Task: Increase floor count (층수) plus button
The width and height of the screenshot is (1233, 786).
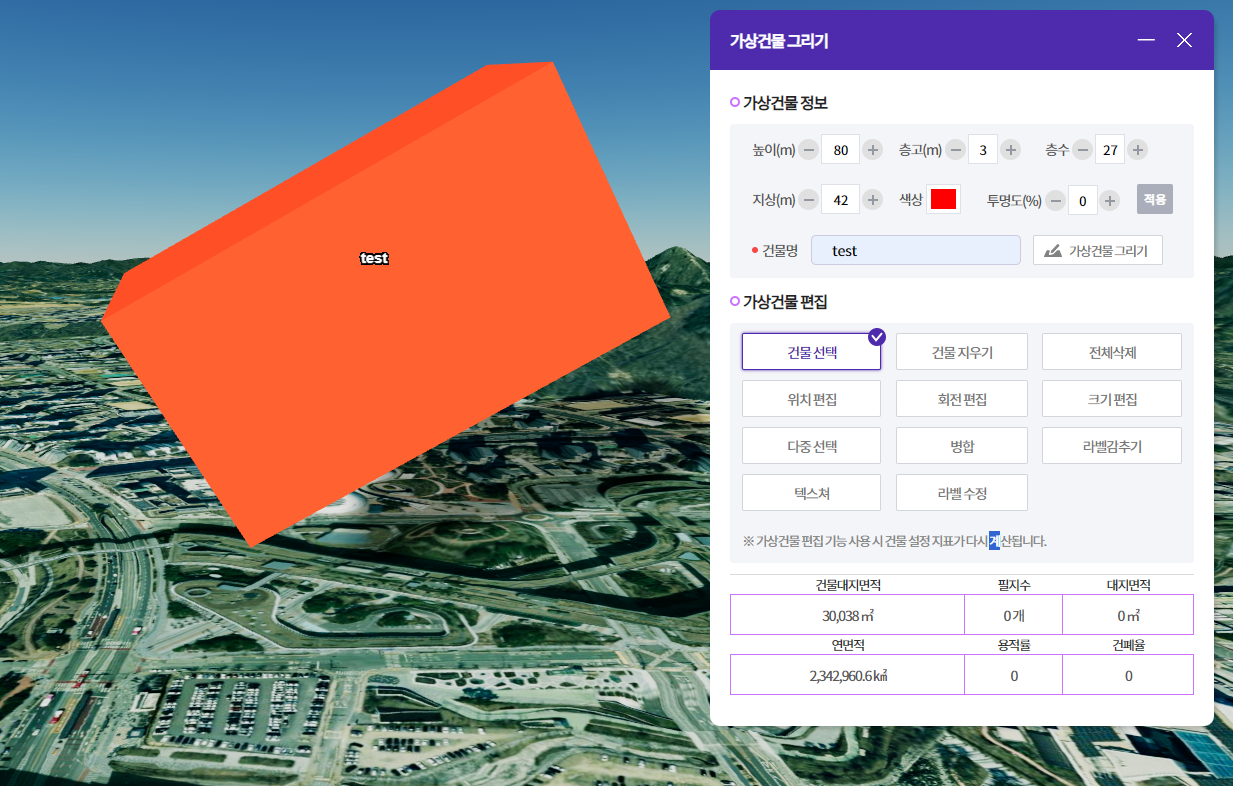Action: (1137, 150)
